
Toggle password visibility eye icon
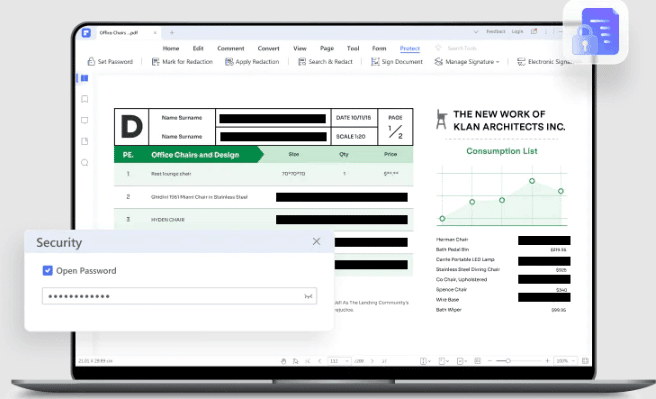(308, 296)
